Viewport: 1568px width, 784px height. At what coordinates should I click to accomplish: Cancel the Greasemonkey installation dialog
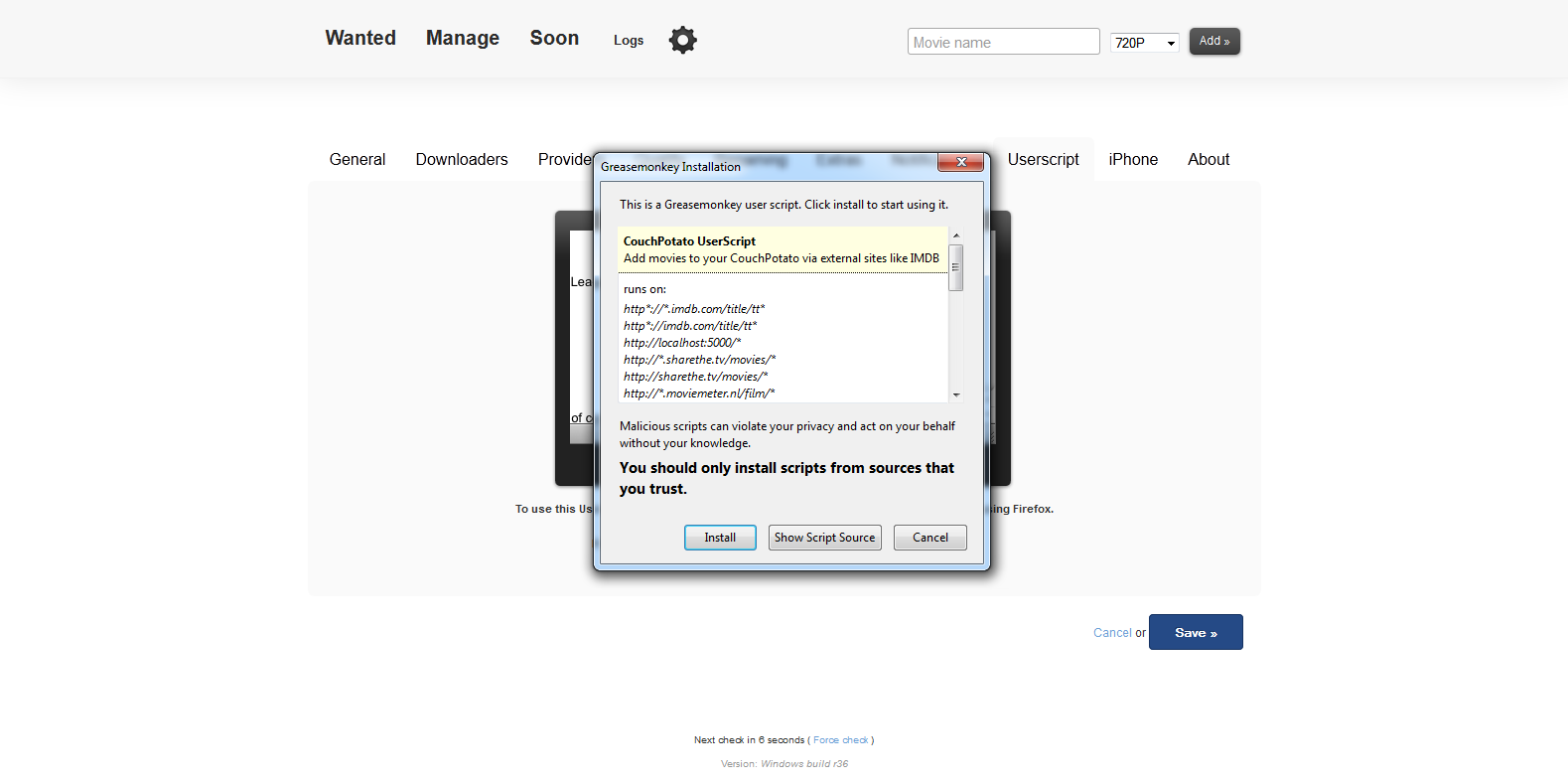click(x=930, y=538)
